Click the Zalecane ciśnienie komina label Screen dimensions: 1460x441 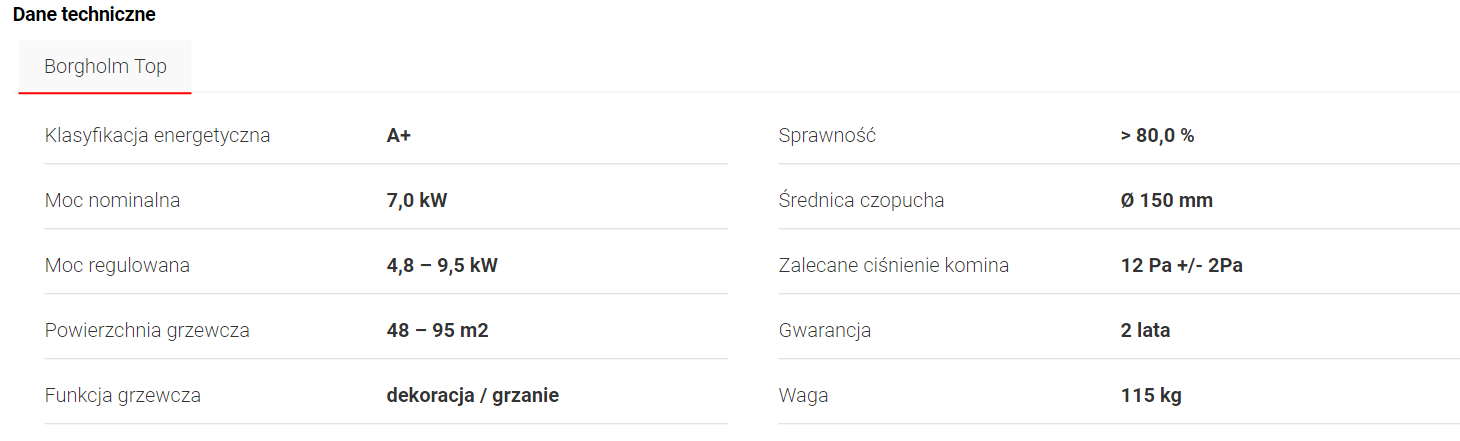click(893, 265)
